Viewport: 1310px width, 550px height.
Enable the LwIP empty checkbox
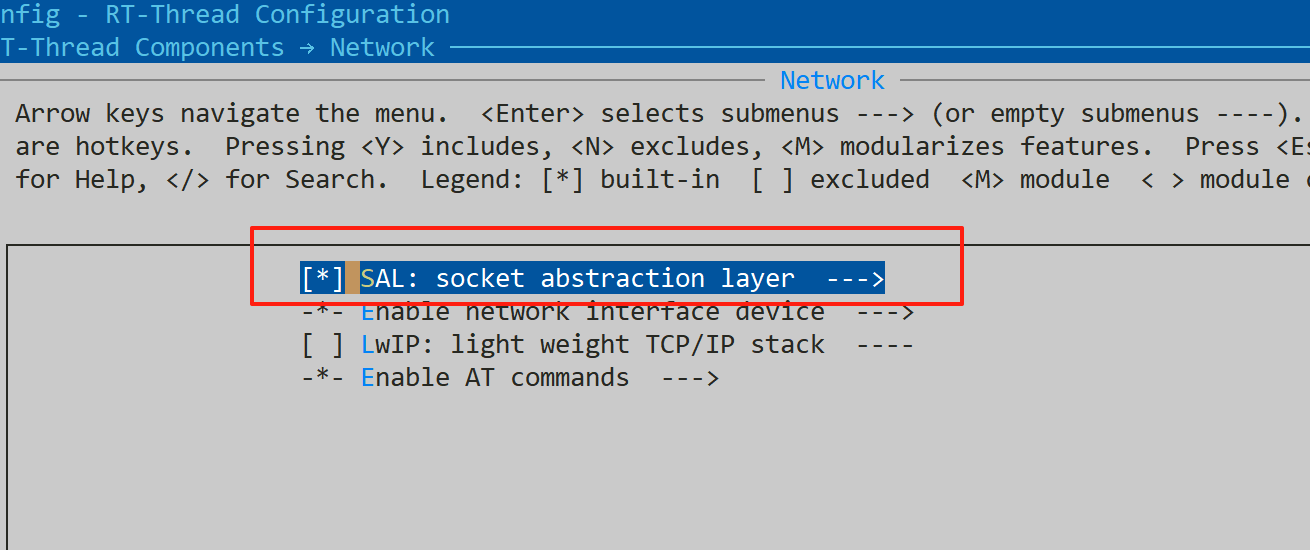tap(322, 345)
